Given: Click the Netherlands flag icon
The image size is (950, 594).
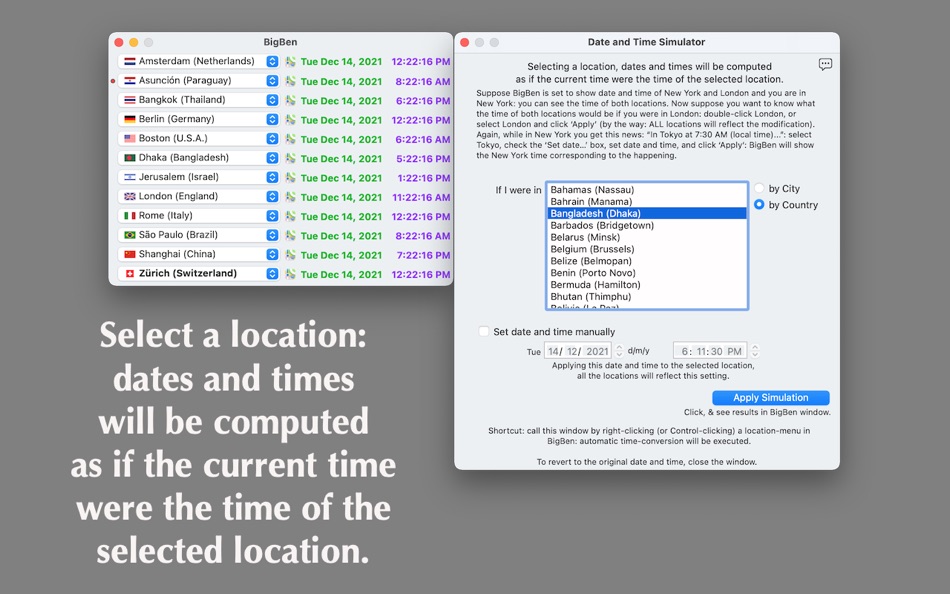Looking at the screenshot, I should [130, 61].
